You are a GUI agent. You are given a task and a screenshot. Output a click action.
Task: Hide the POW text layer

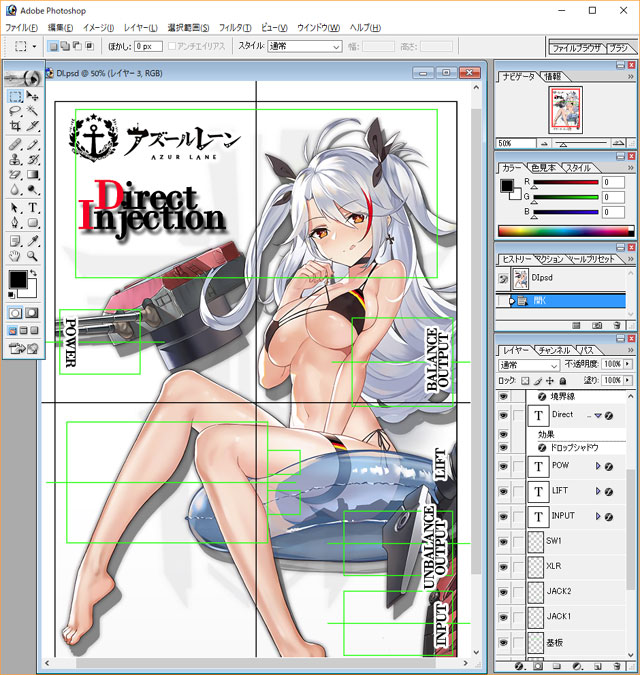pos(503,466)
